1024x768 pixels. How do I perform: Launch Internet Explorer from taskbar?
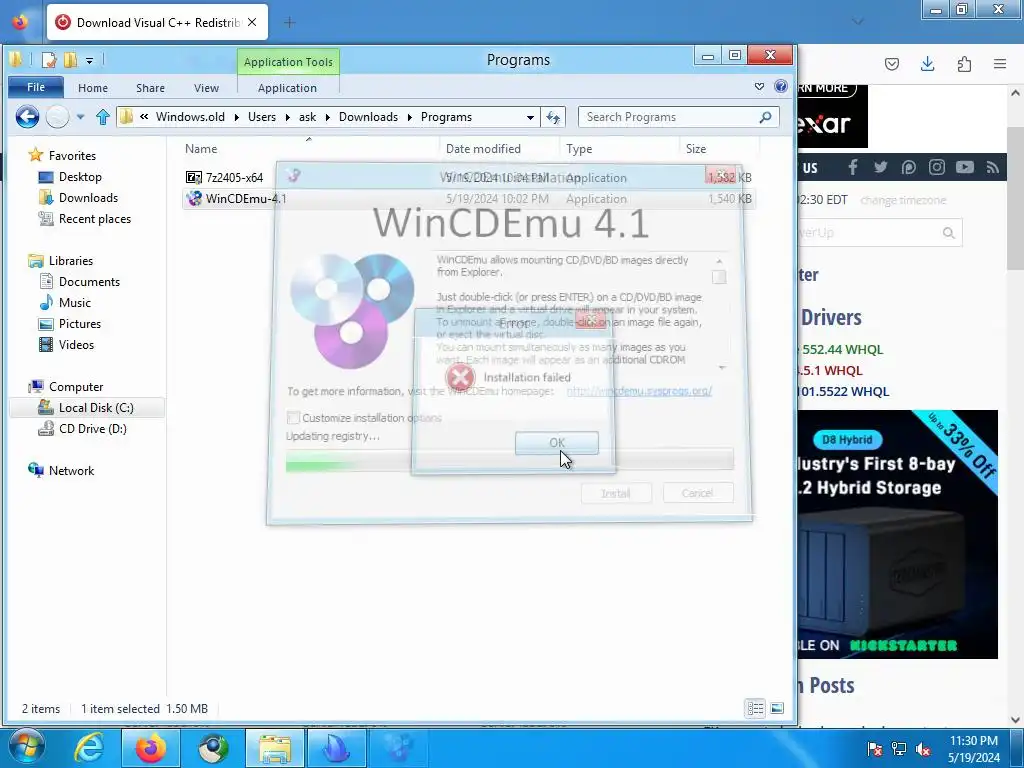pos(88,748)
